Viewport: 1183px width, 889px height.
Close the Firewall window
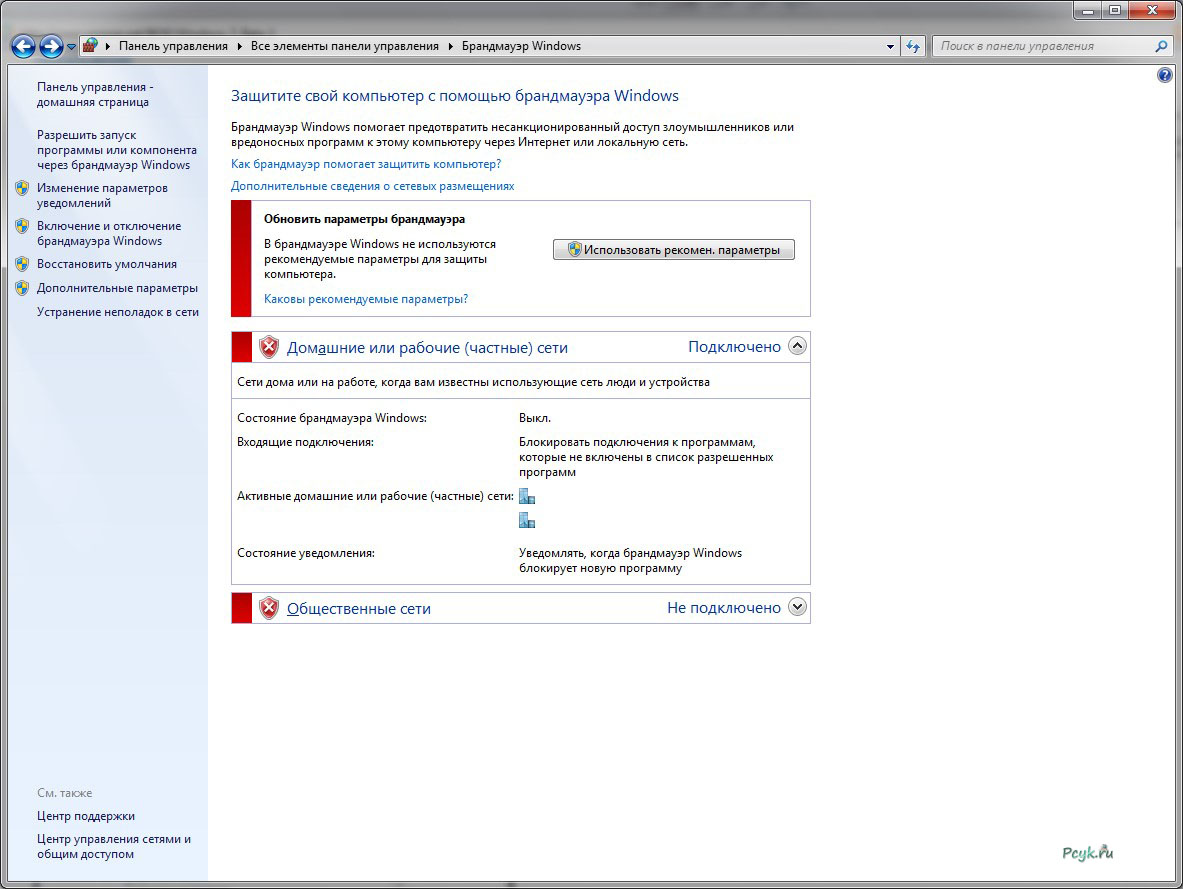(1152, 11)
